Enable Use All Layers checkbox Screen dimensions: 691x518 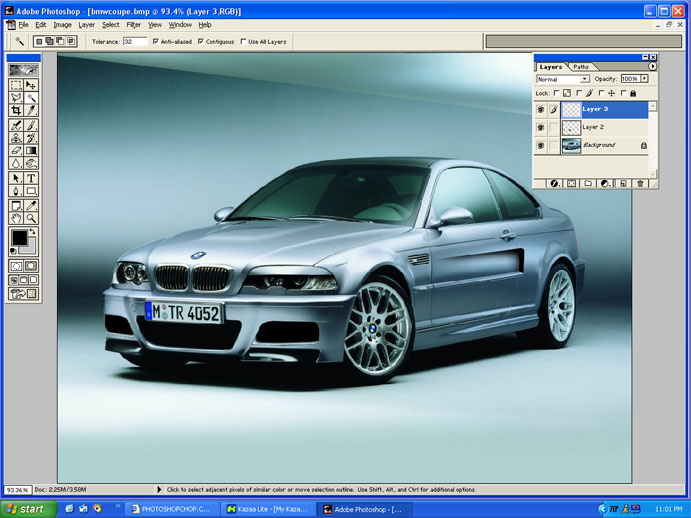pos(243,42)
